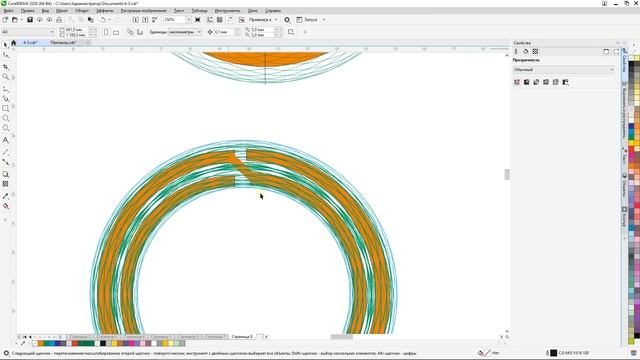Select the Shape edit tool
640x360 pixels.
tap(5, 55)
